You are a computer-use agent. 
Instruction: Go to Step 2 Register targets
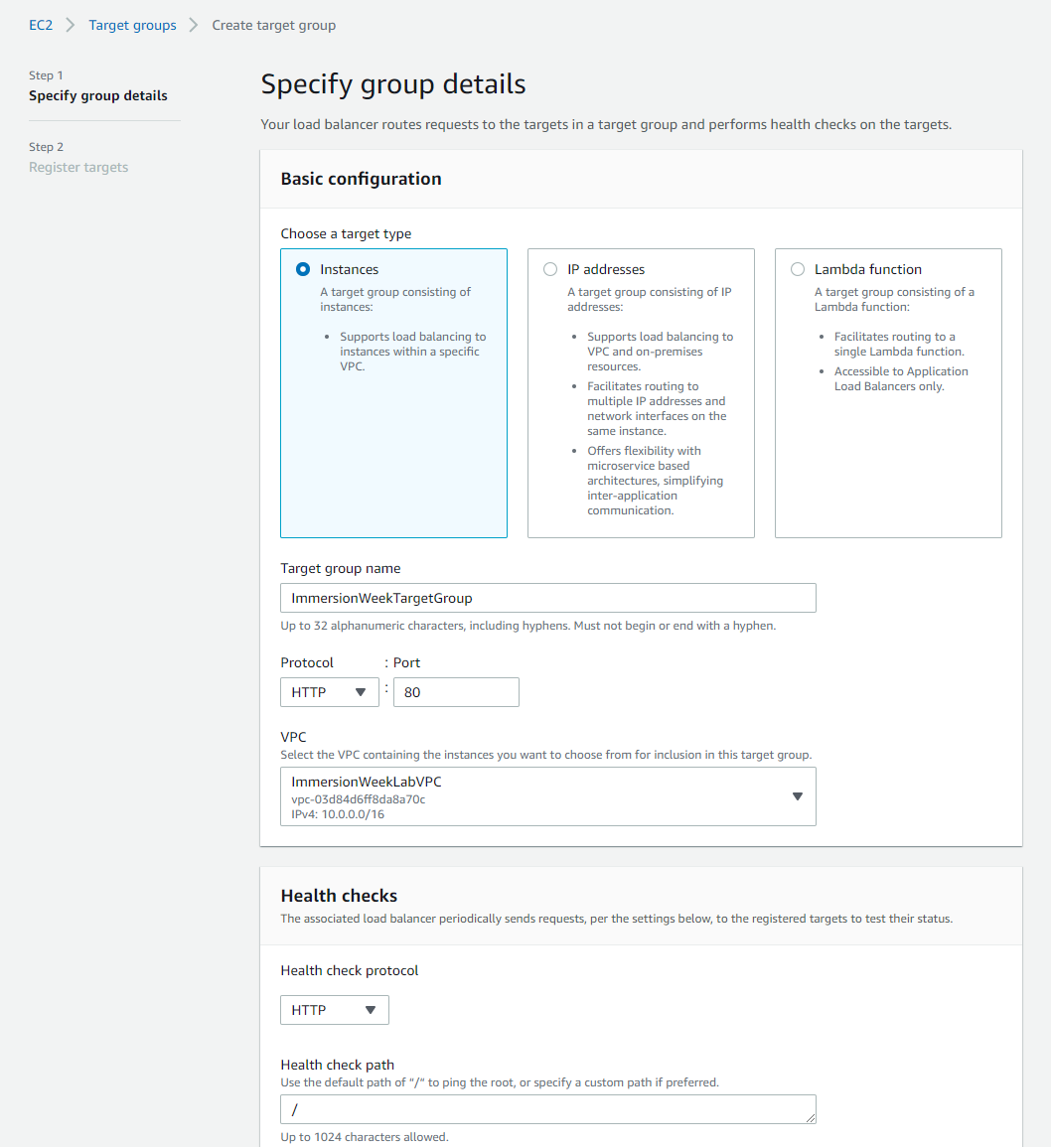pos(78,168)
